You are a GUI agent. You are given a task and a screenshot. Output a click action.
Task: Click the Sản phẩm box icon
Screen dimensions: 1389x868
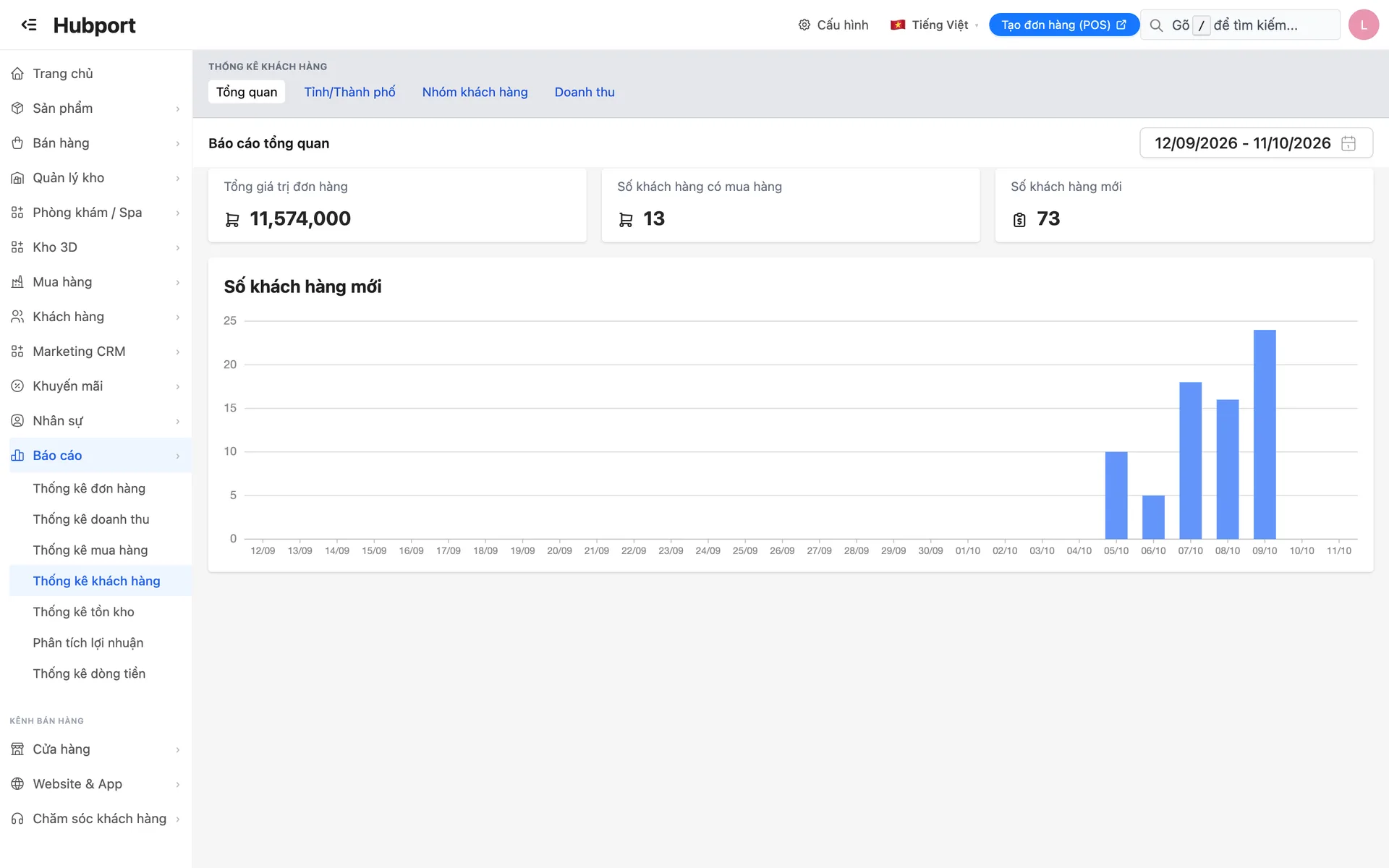(x=17, y=109)
